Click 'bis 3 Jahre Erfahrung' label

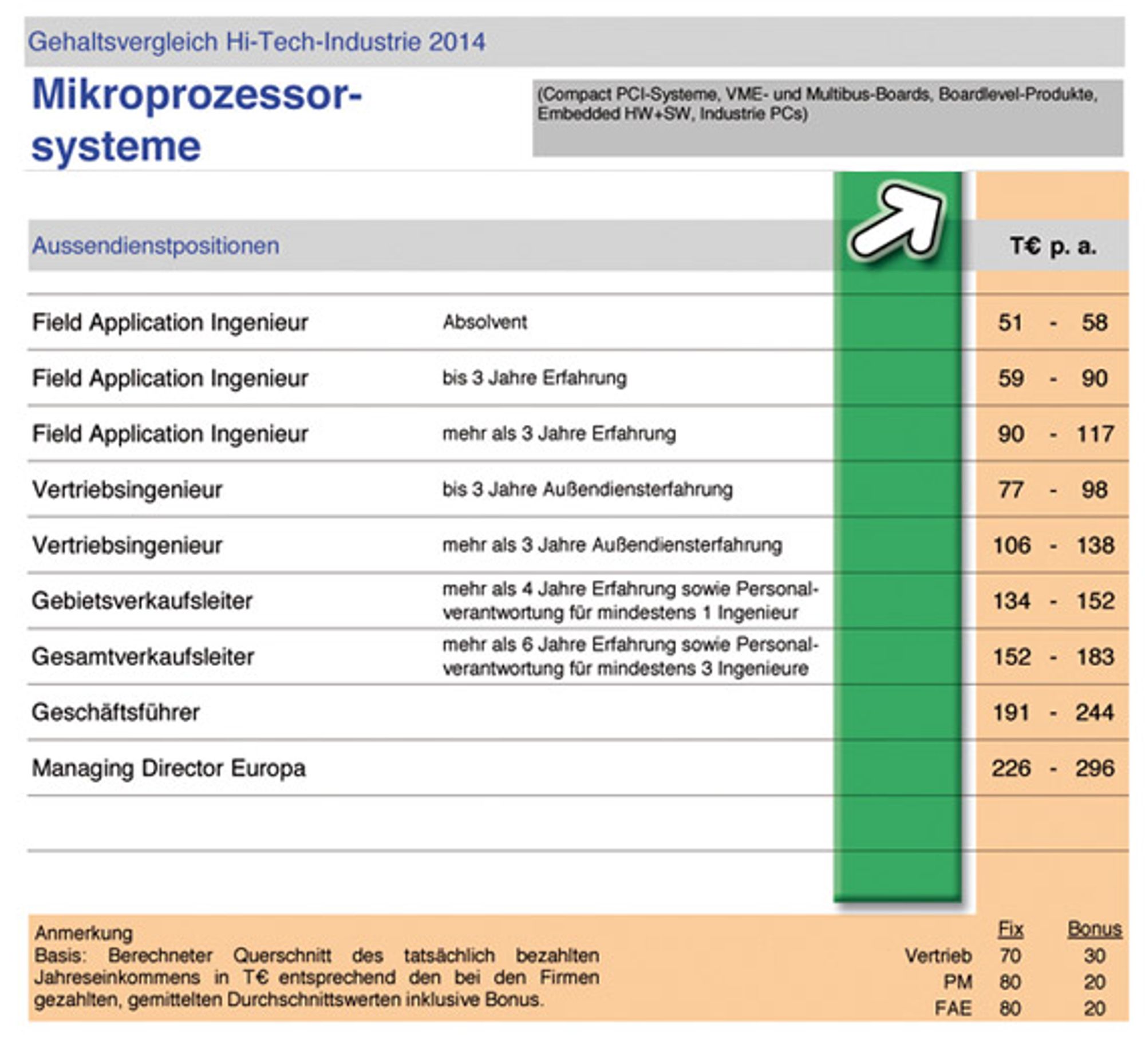[x=535, y=378]
